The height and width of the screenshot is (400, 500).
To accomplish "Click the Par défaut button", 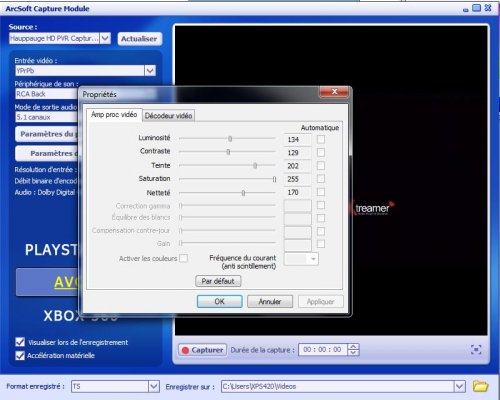I will (x=218, y=281).
